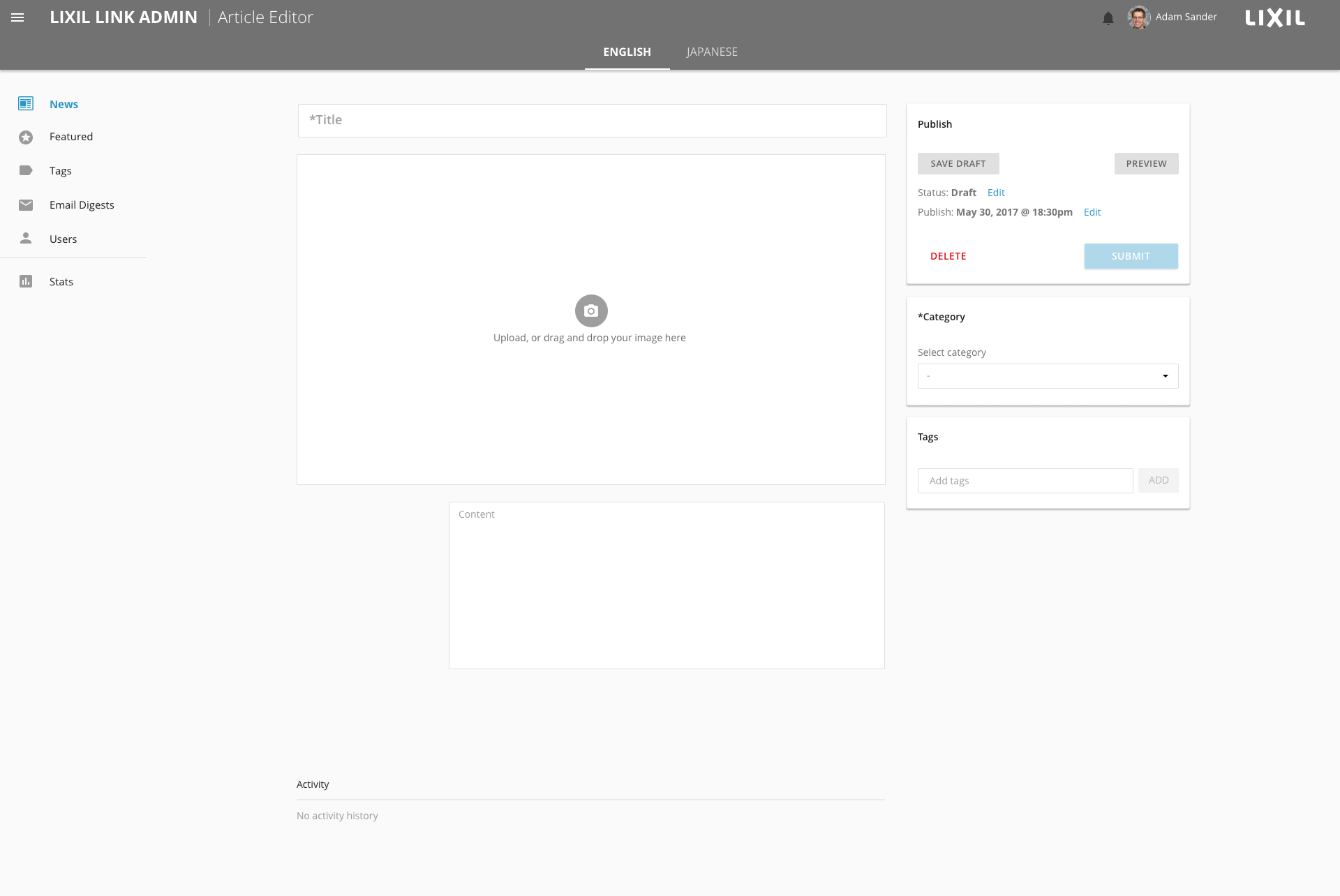1340x896 pixels.
Task: Open the notifications bell
Action: (x=1108, y=18)
